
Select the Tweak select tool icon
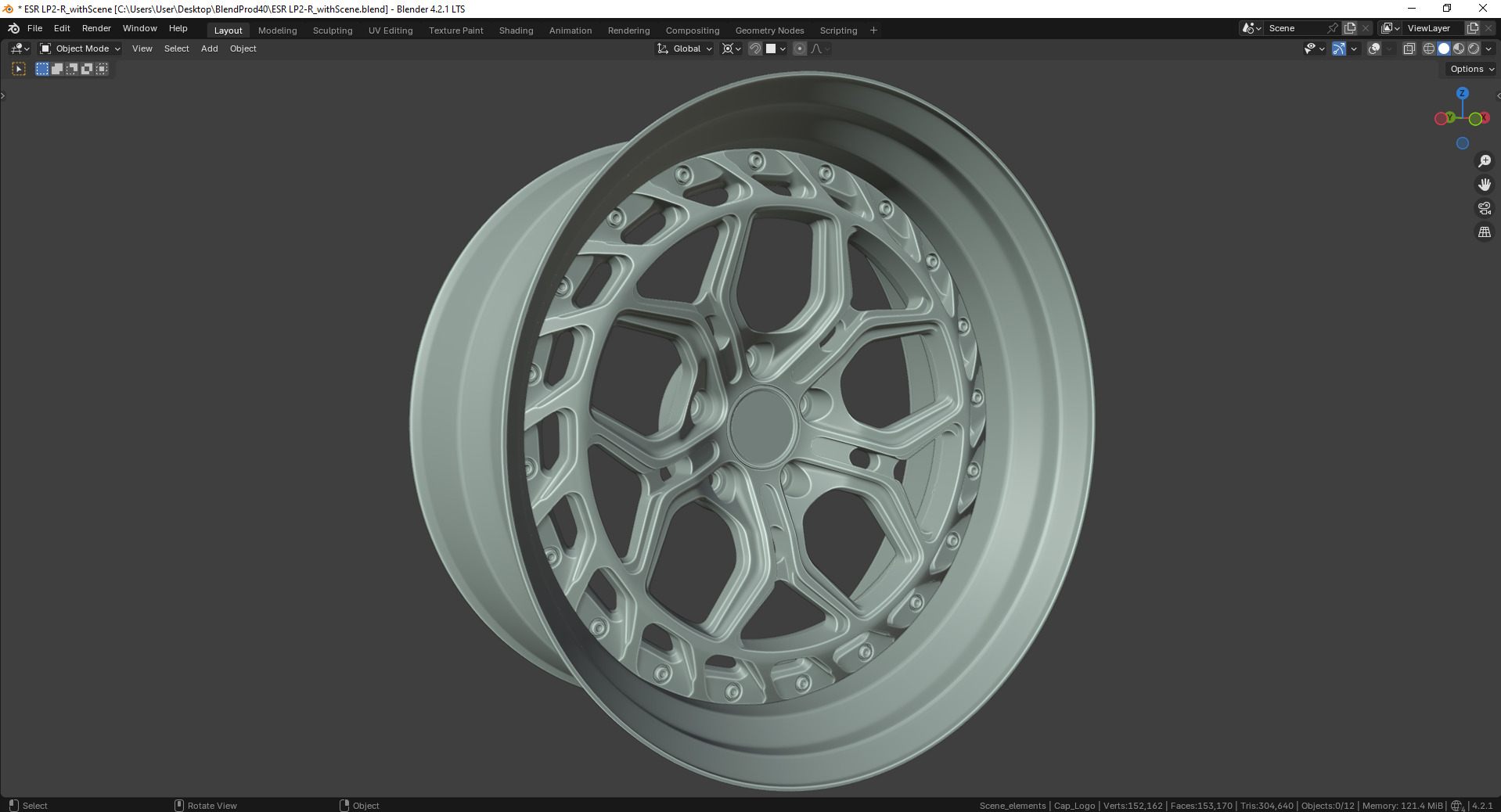(x=19, y=69)
